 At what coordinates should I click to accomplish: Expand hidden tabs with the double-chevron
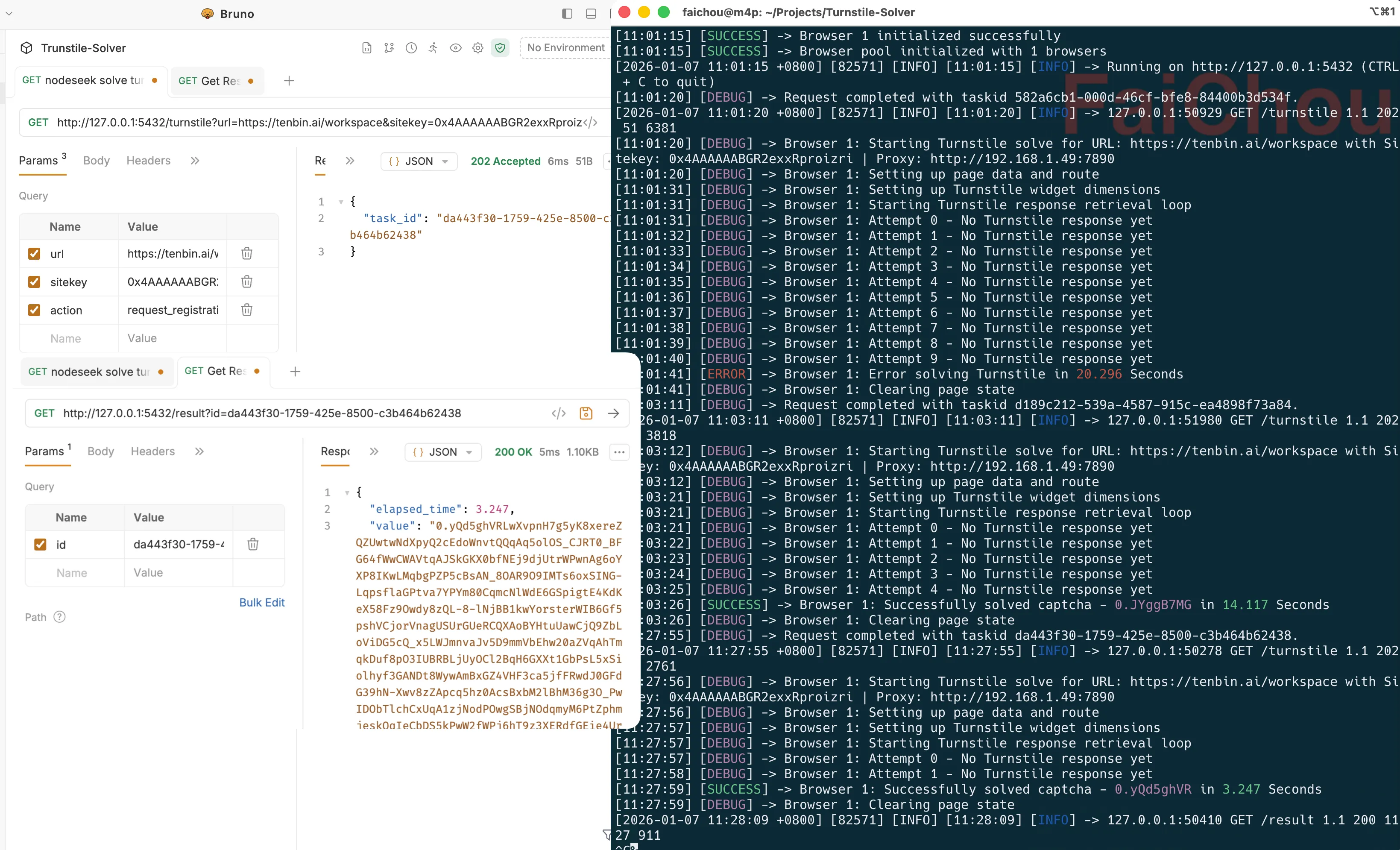pyautogui.click(x=195, y=161)
